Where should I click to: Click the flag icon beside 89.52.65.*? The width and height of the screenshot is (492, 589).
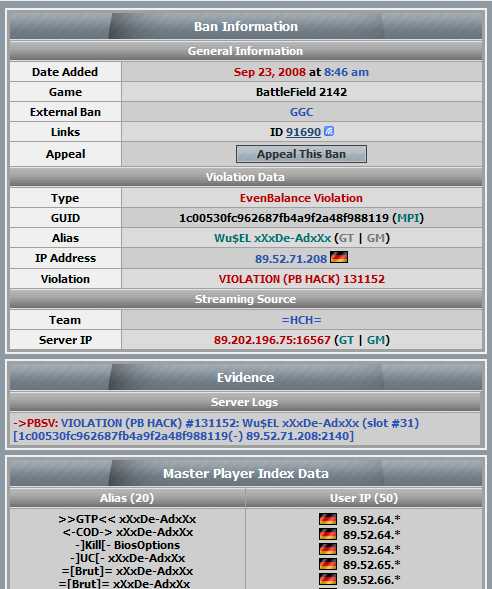pos(327,564)
